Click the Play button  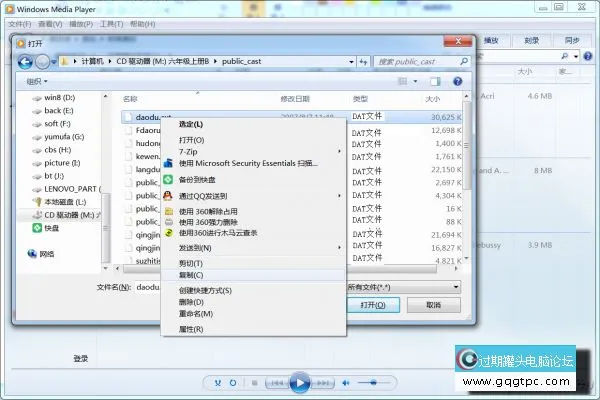click(x=300, y=382)
